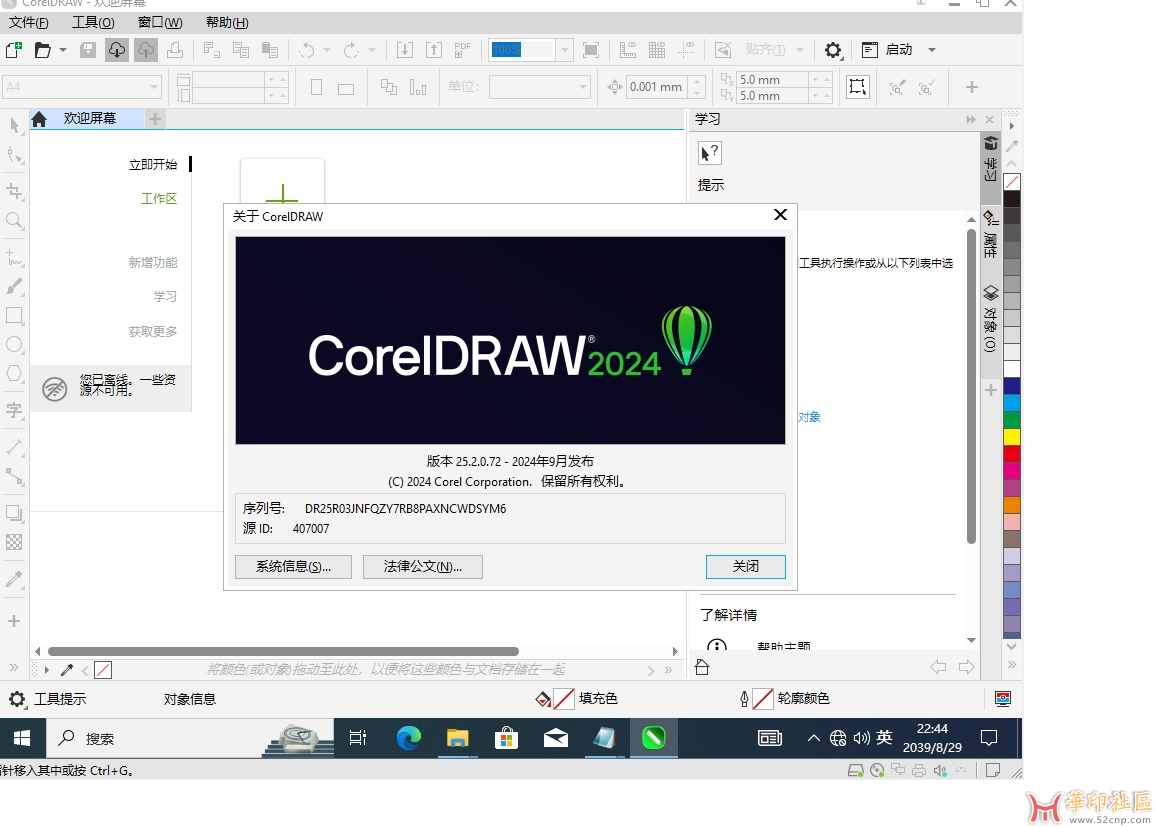Open the 帮助 menu
The height and width of the screenshot is (827, 1155).
point(227,22)
